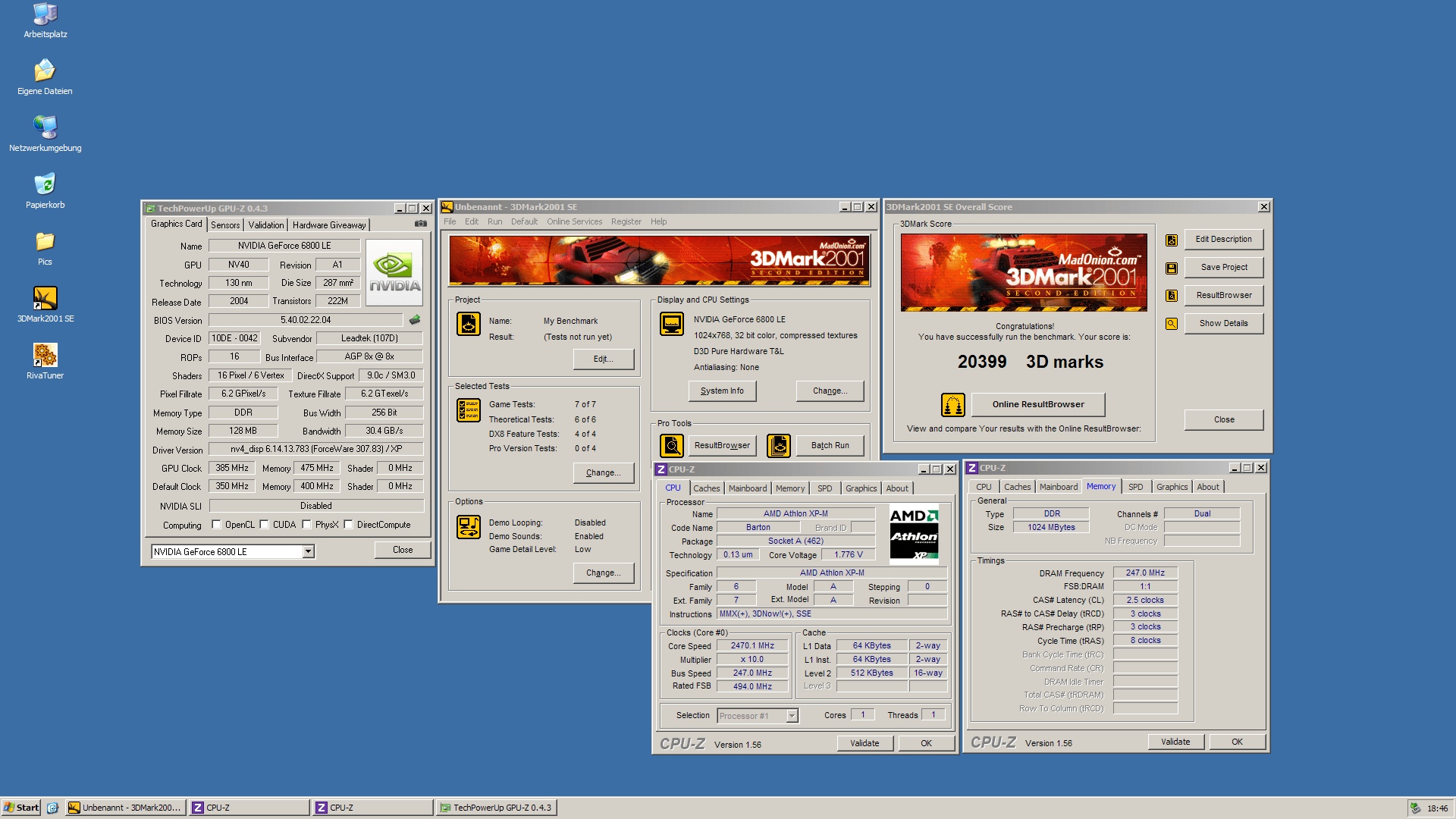Click Change... under Selected Tests
Screen dimensions: 1456x819
coord(604,472)
